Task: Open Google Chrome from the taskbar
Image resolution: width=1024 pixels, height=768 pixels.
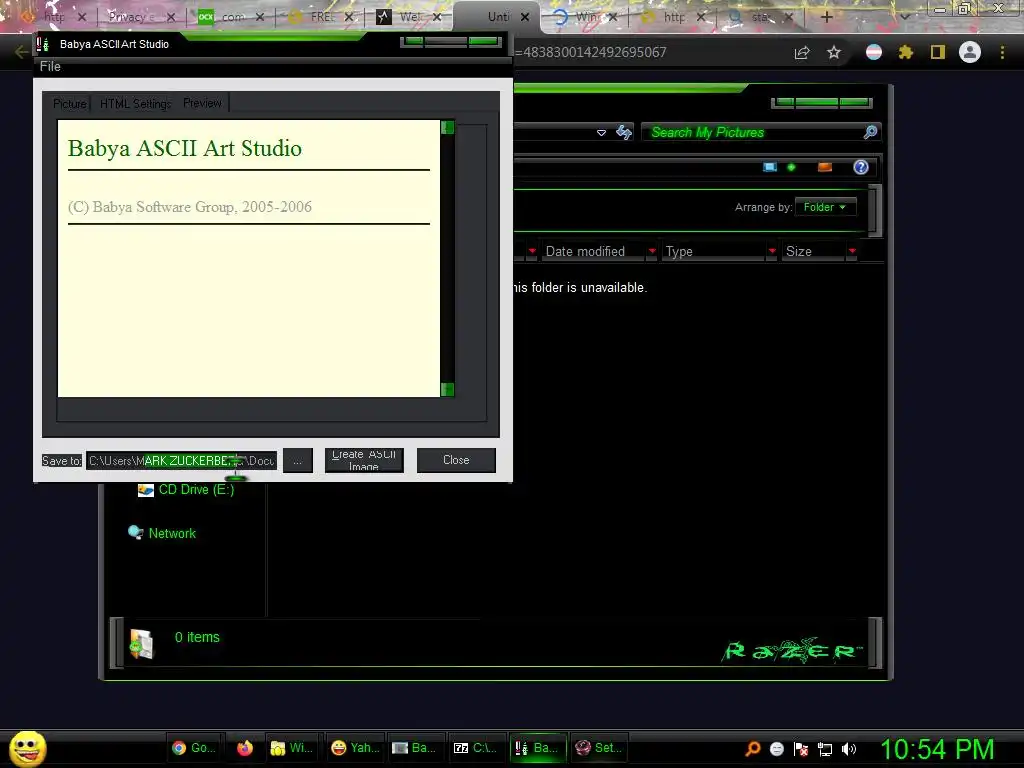Action: pos(194,748)
